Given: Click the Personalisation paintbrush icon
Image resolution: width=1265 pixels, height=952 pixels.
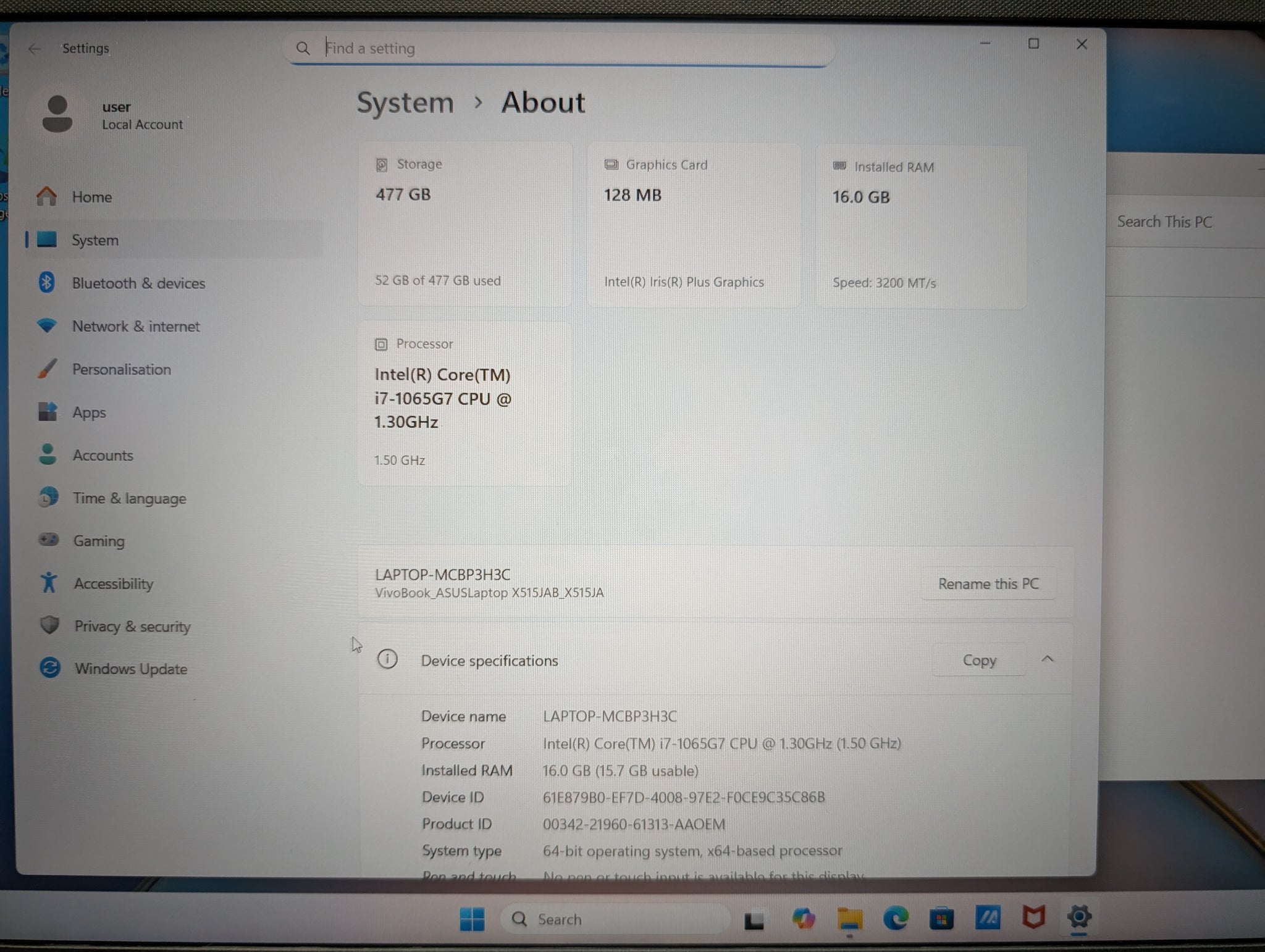Looking at the screenshot, I should click(47, 369).
